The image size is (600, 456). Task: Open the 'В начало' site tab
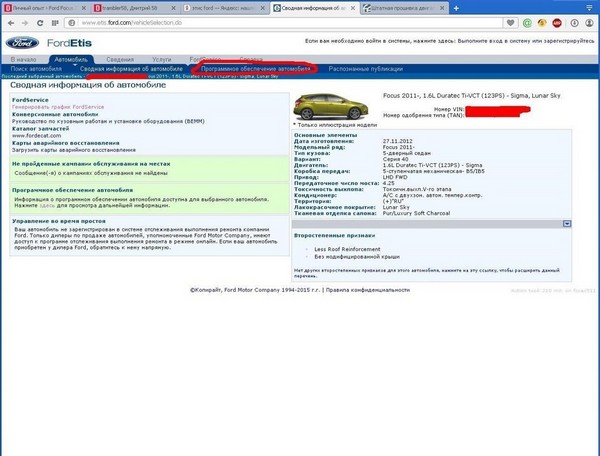(23, 60)
